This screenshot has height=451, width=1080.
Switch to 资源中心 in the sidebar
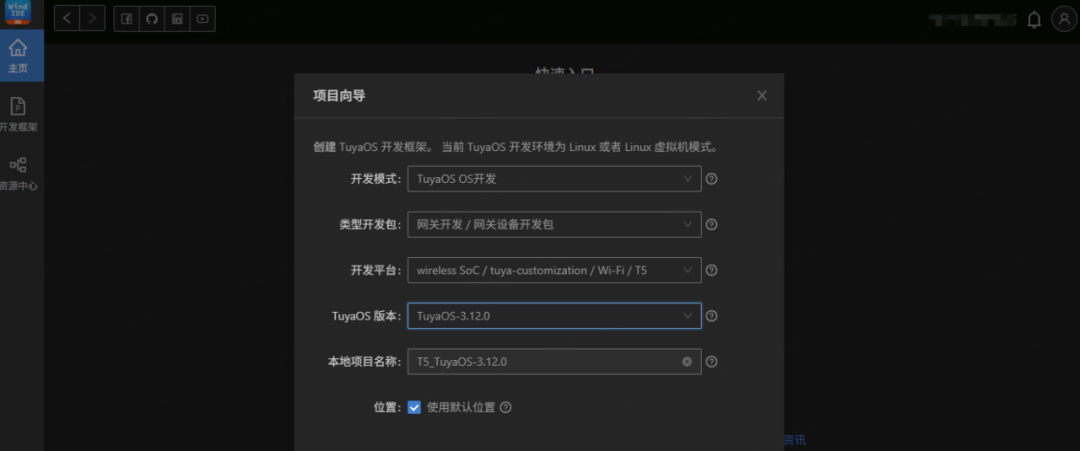18,173
